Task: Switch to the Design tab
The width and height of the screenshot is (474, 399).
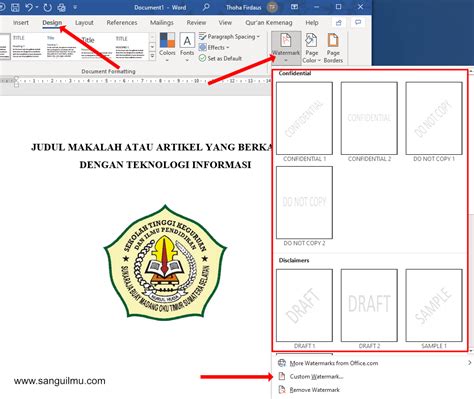Action: pyautogui.click(x=52, y=23)
